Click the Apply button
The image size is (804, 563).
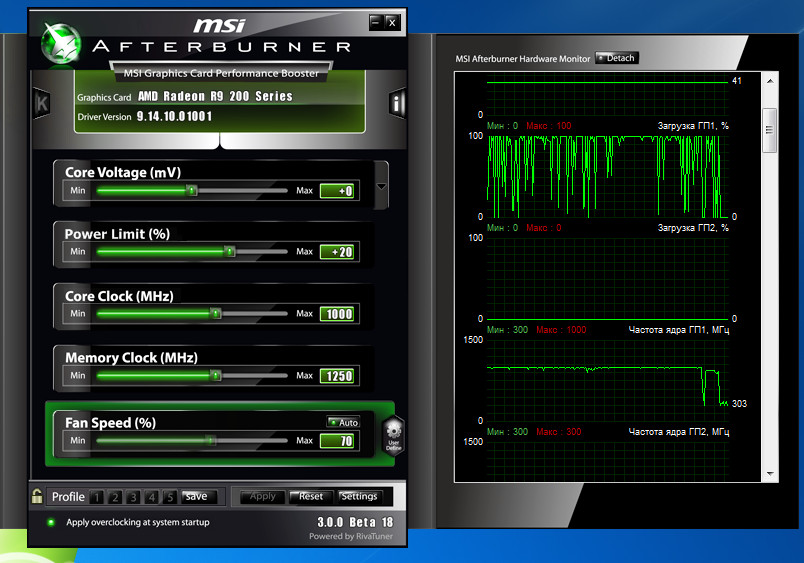pyautogui.click(x=262, y=496)
